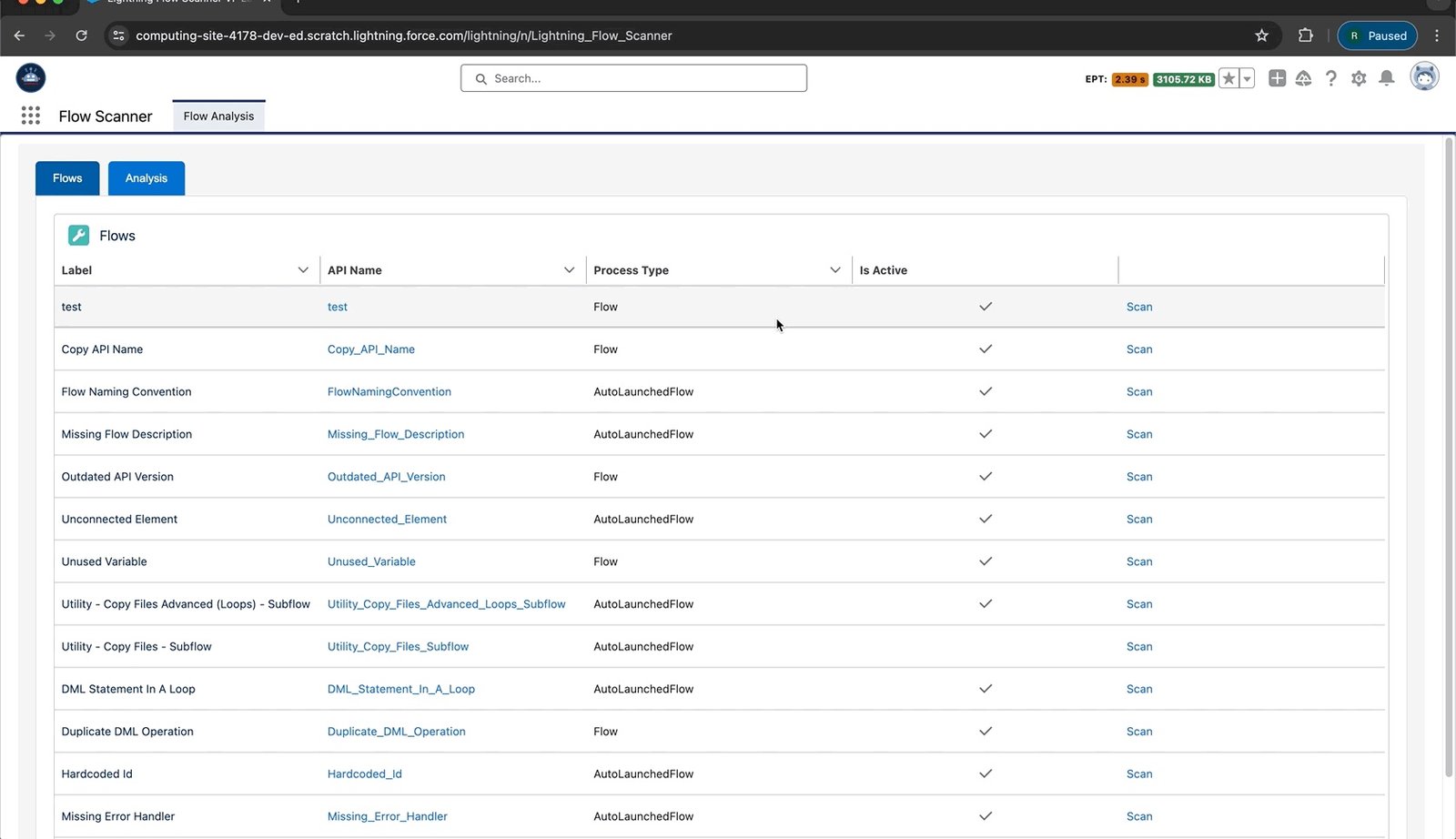Scan the Outdated API Version flow
This screenshot has width=1456, height=839.
point(1139,477)
